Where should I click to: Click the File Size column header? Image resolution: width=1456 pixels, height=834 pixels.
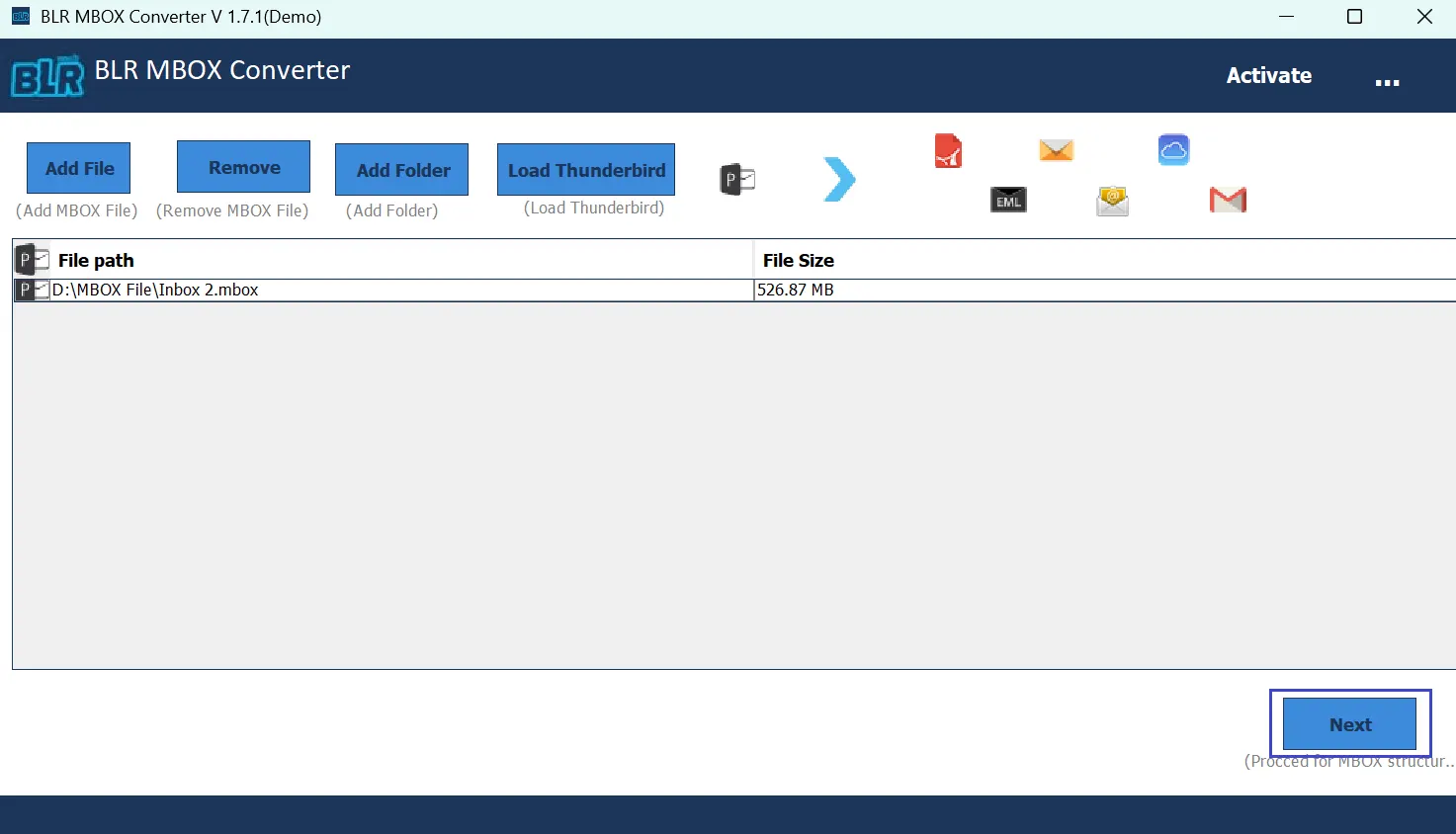(798, 260)
